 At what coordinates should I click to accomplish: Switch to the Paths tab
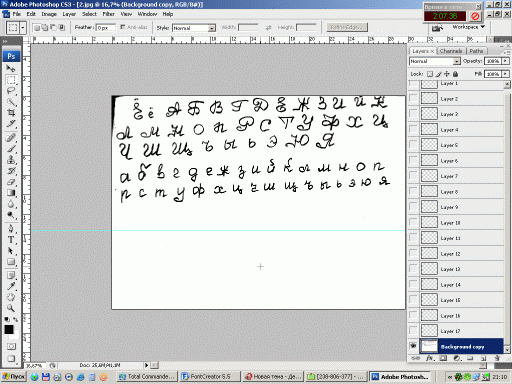pos(476,51)
